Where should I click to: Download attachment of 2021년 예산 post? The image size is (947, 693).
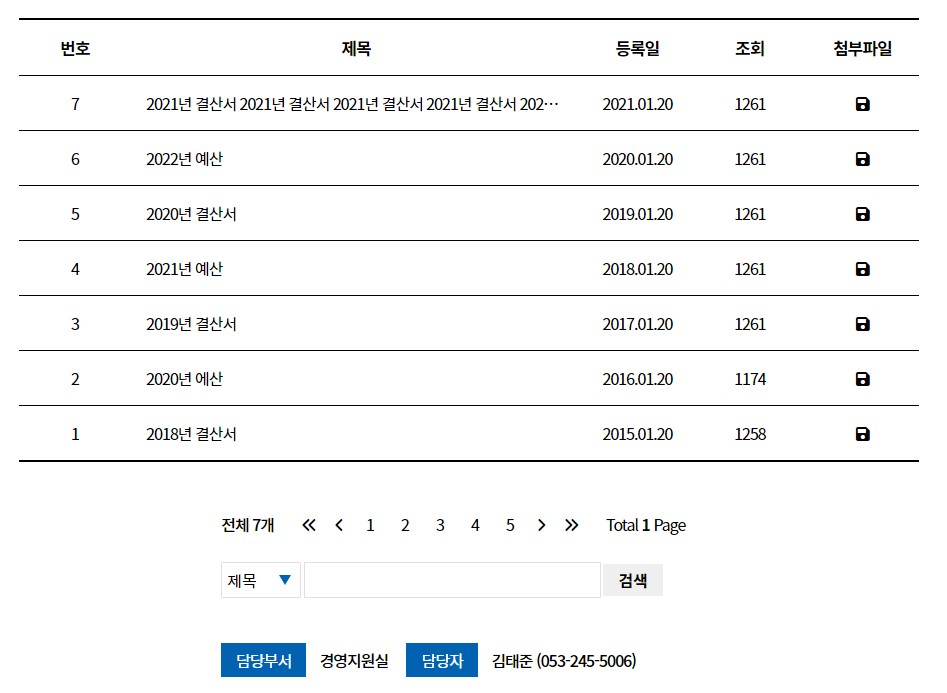coord(862,269)
